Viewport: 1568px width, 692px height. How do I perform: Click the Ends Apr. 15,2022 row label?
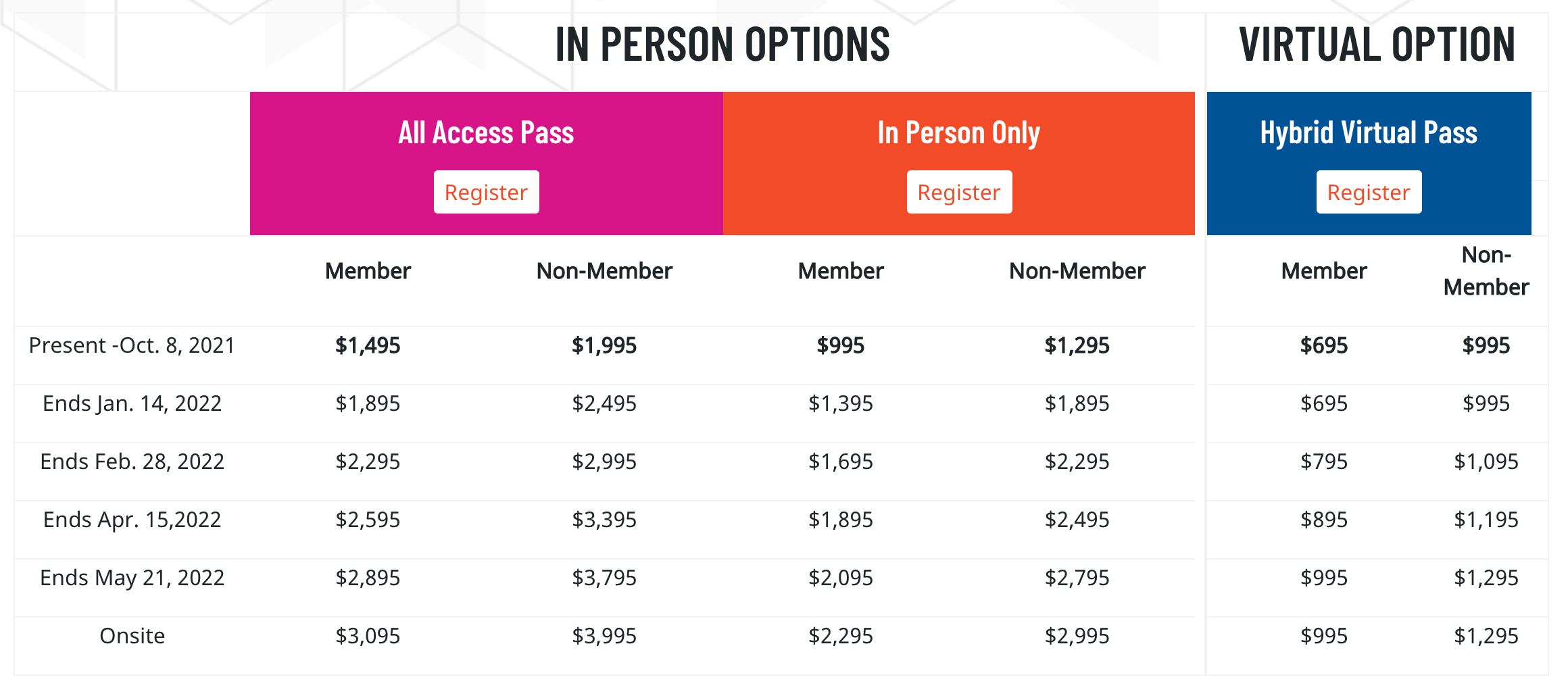132,520
